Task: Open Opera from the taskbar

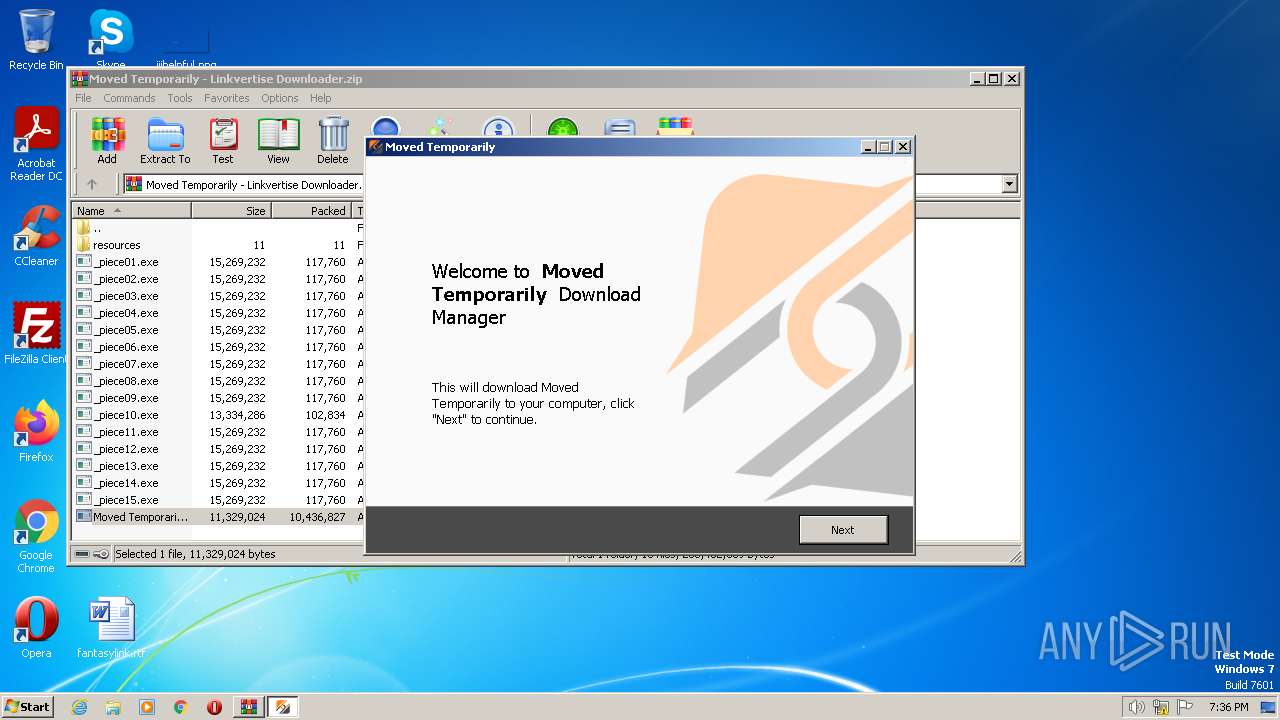Action: [215, 707]
